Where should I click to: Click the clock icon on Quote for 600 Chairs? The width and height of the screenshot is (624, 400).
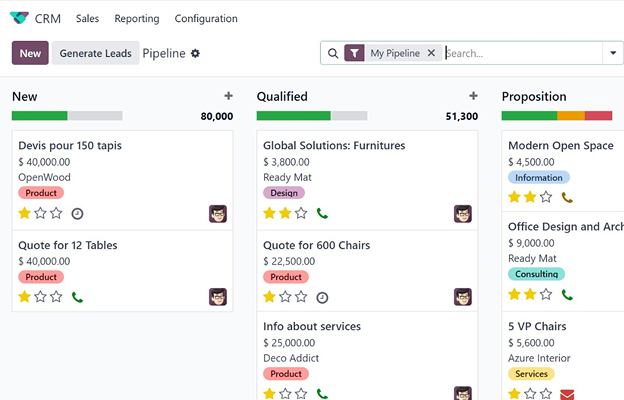pyautogui.click(x=322, y=297)
